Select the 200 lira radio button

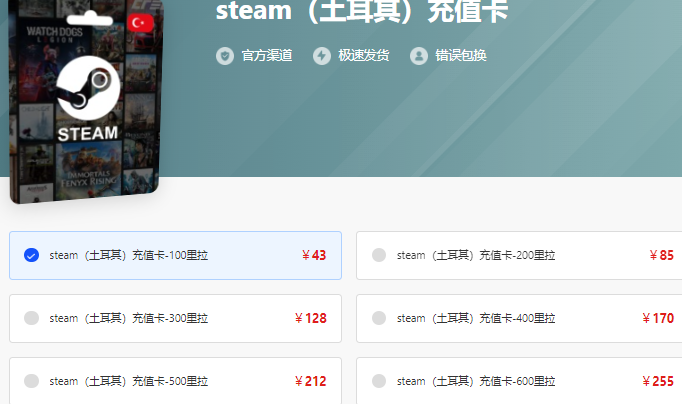379,255
